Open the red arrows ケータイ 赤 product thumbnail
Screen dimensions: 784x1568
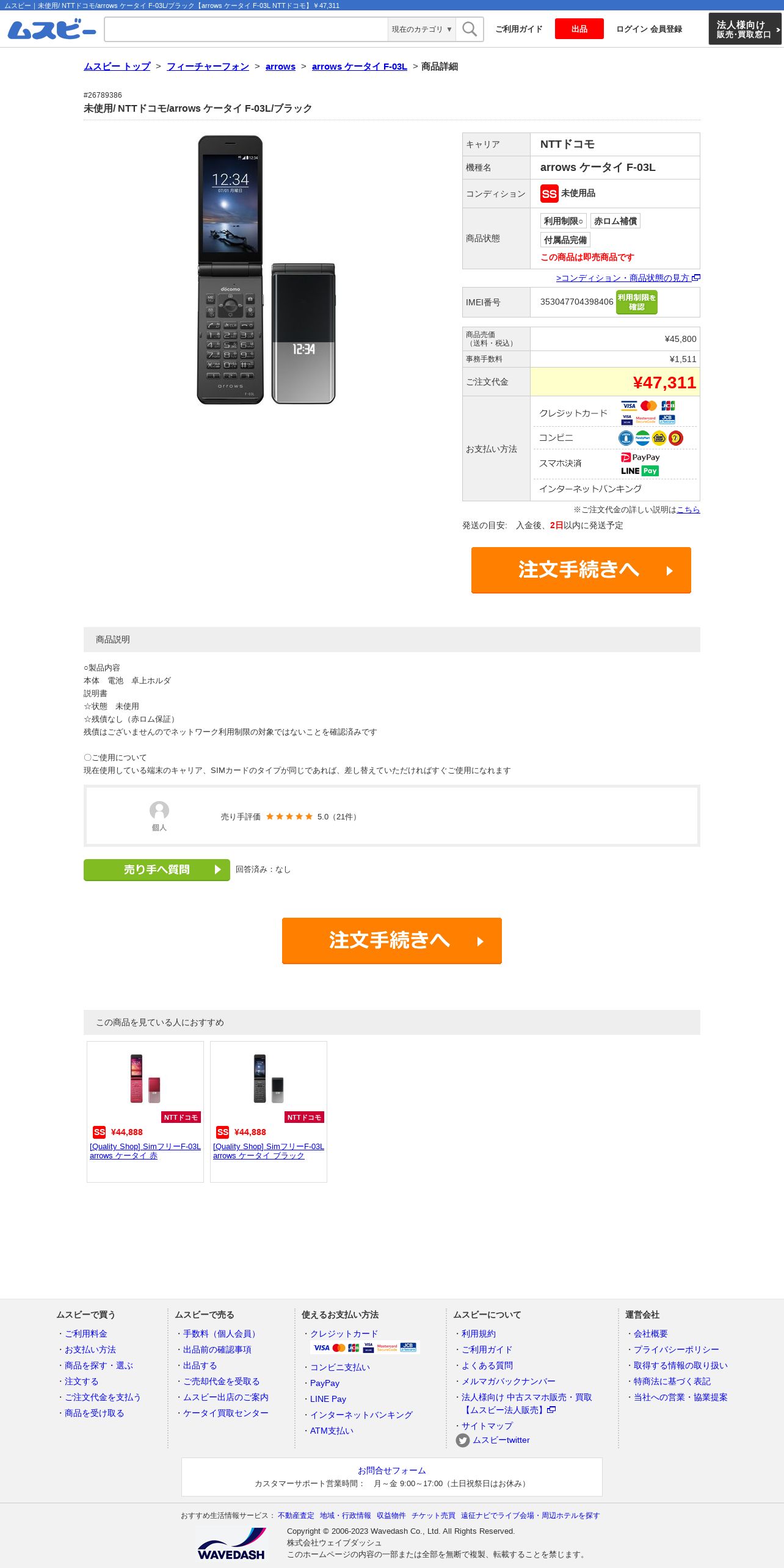[x=145, y=1078]
